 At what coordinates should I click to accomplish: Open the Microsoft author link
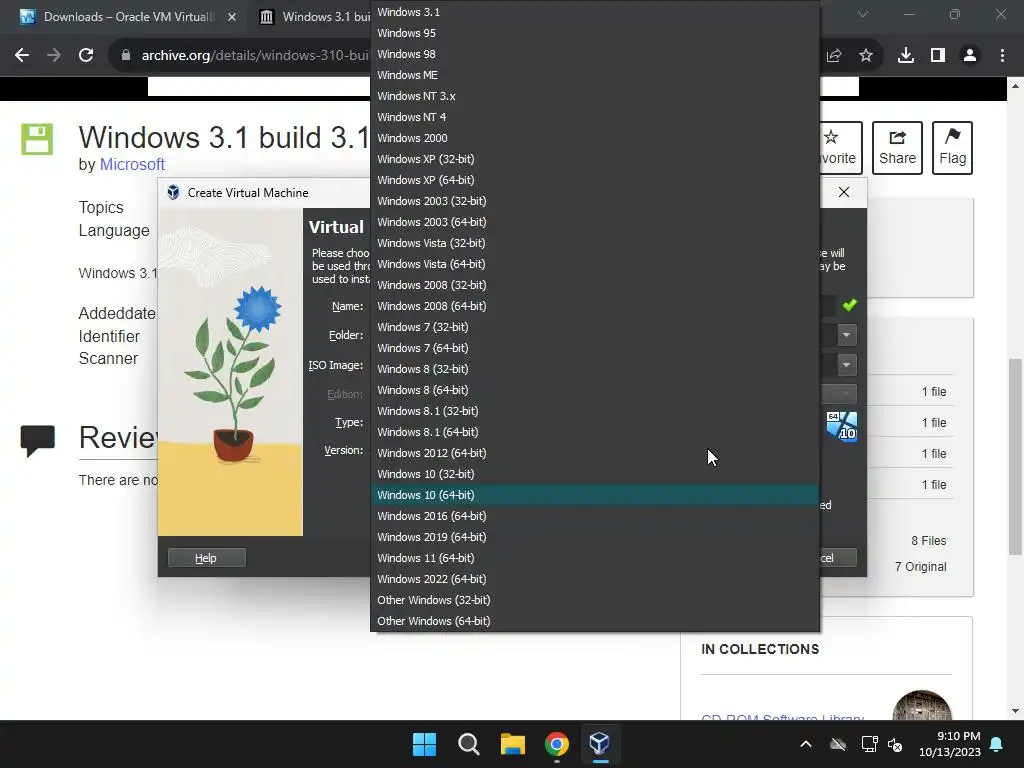132,165
